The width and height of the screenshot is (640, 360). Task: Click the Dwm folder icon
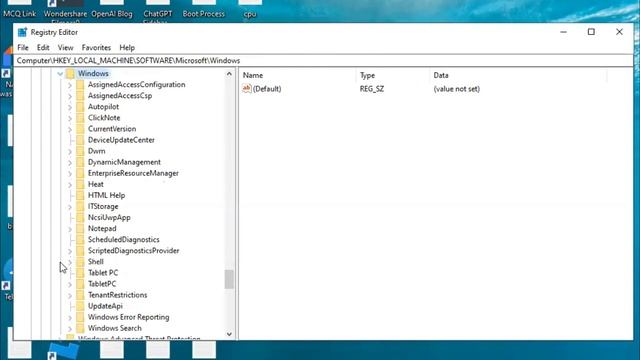(x=80, y=151)
